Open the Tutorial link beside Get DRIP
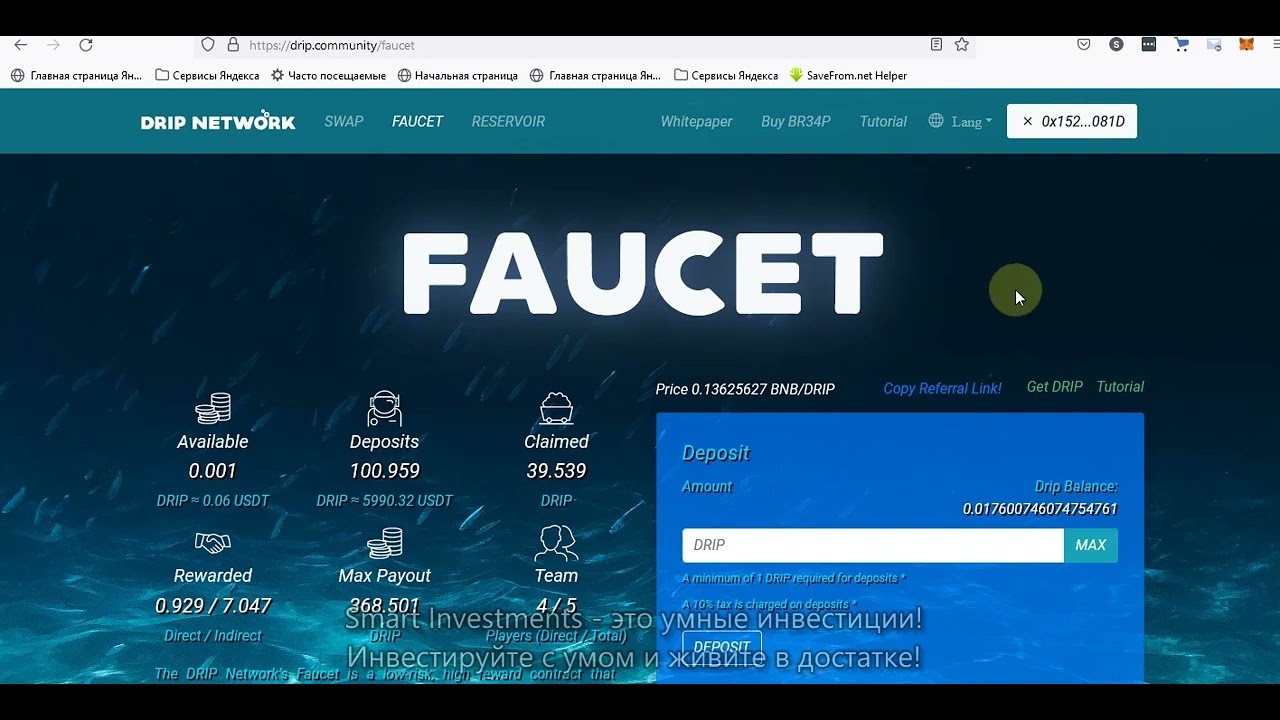Viewport: 1280px width, 720px height. point(1120,387)
